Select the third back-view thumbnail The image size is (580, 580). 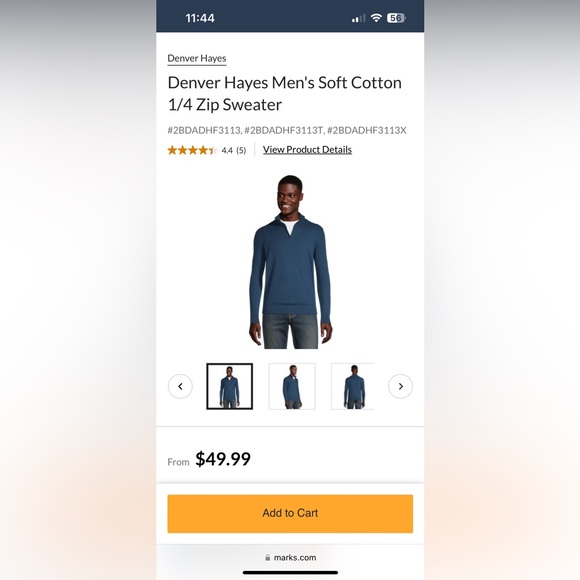click(x=353, y=386)
